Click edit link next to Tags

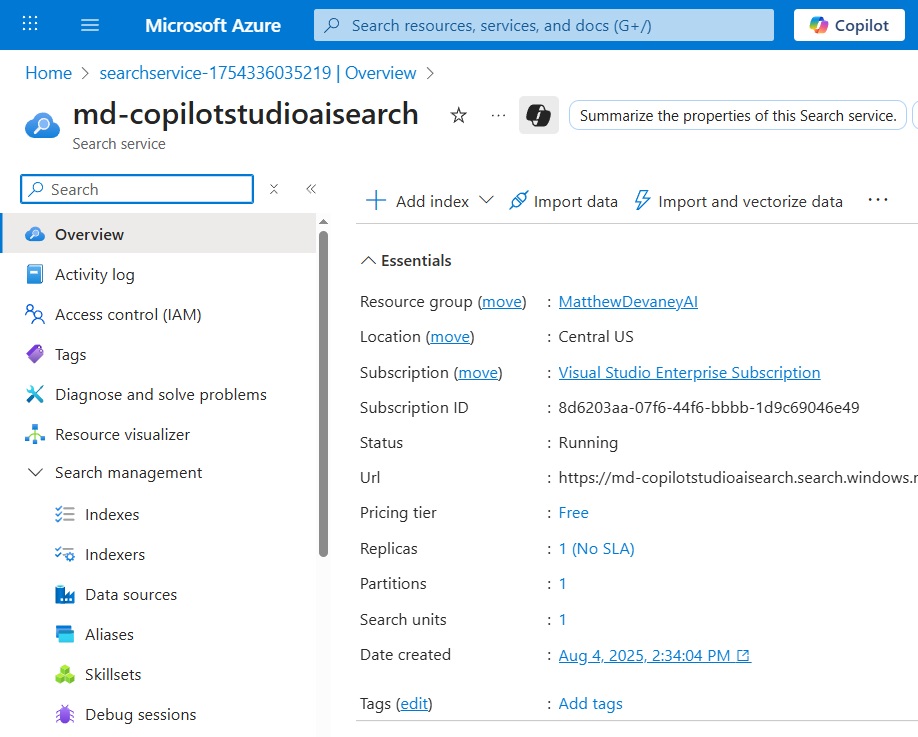click(414, 704)
